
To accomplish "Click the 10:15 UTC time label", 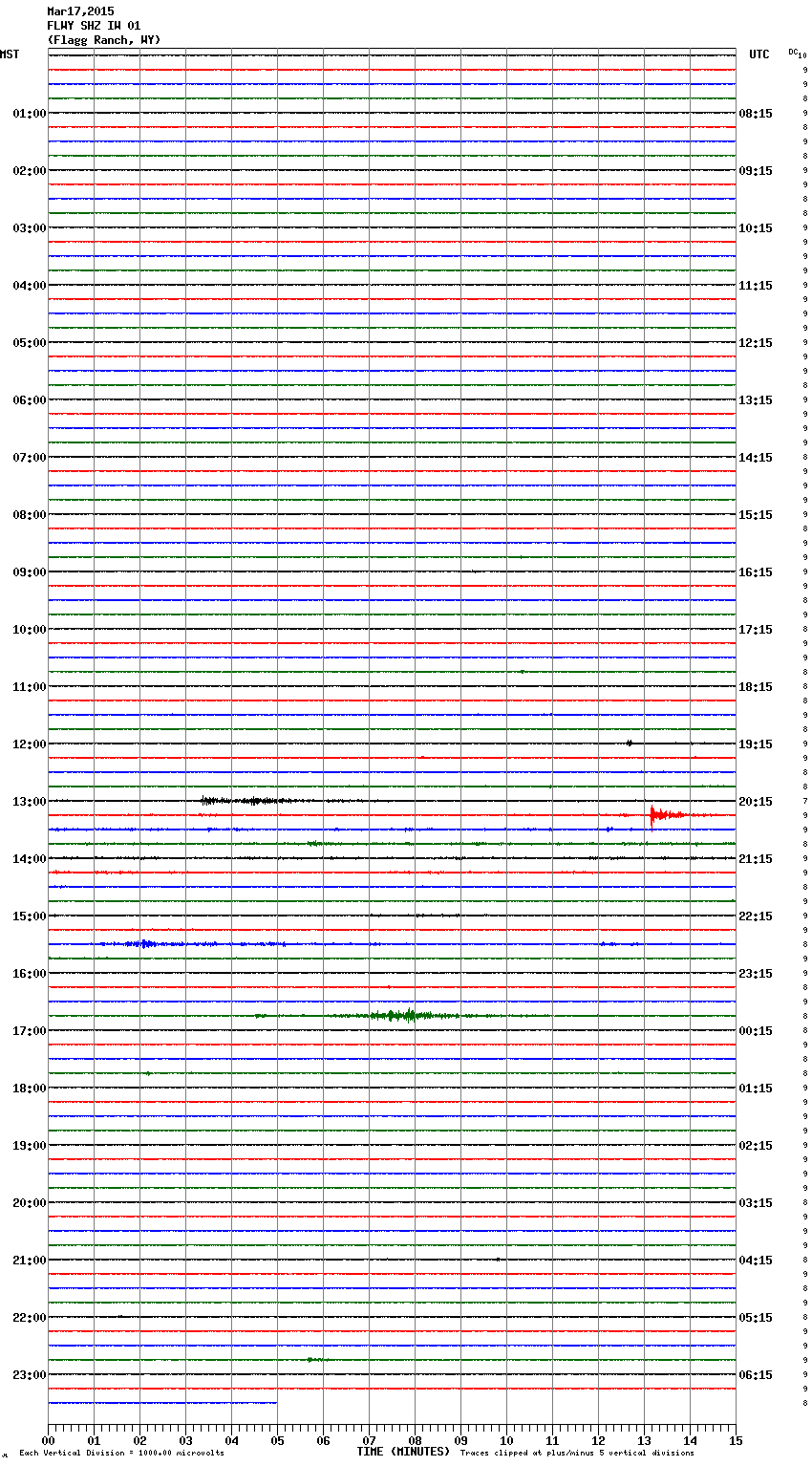I will 756,228.
